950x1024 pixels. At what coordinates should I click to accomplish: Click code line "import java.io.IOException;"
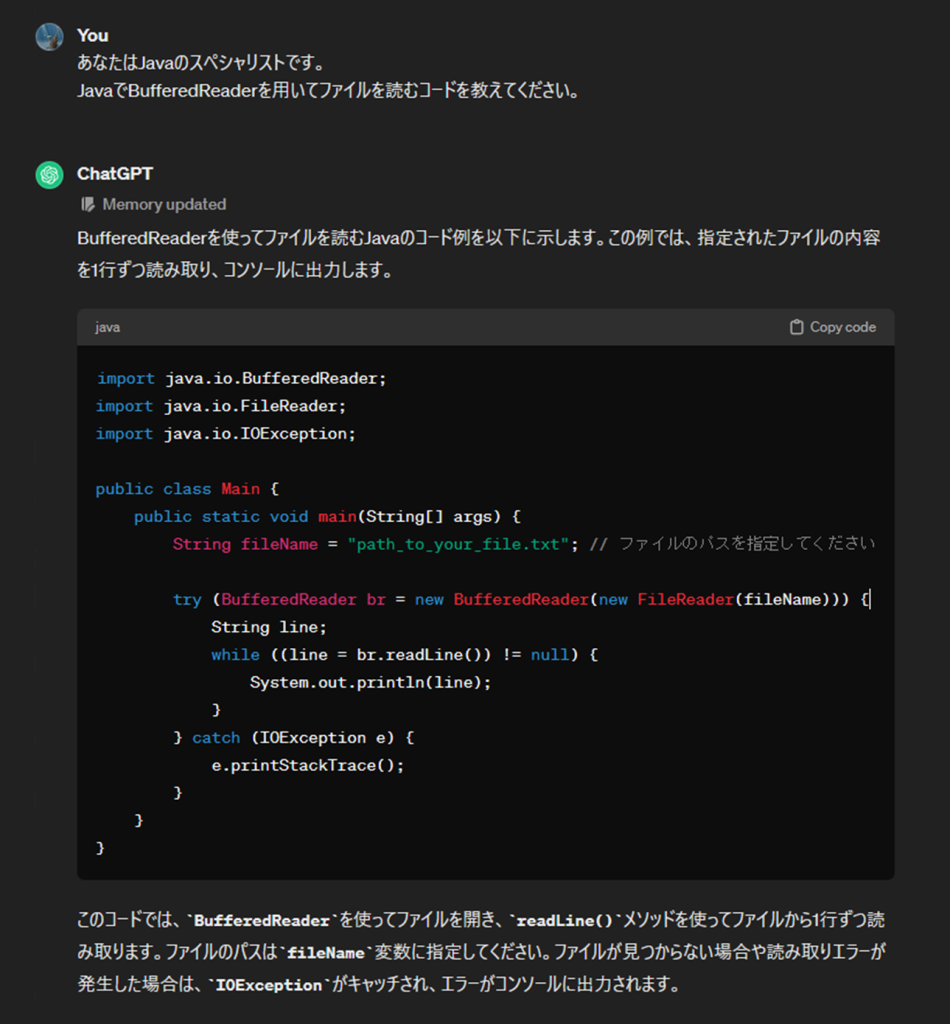click(x=226, y=434)
